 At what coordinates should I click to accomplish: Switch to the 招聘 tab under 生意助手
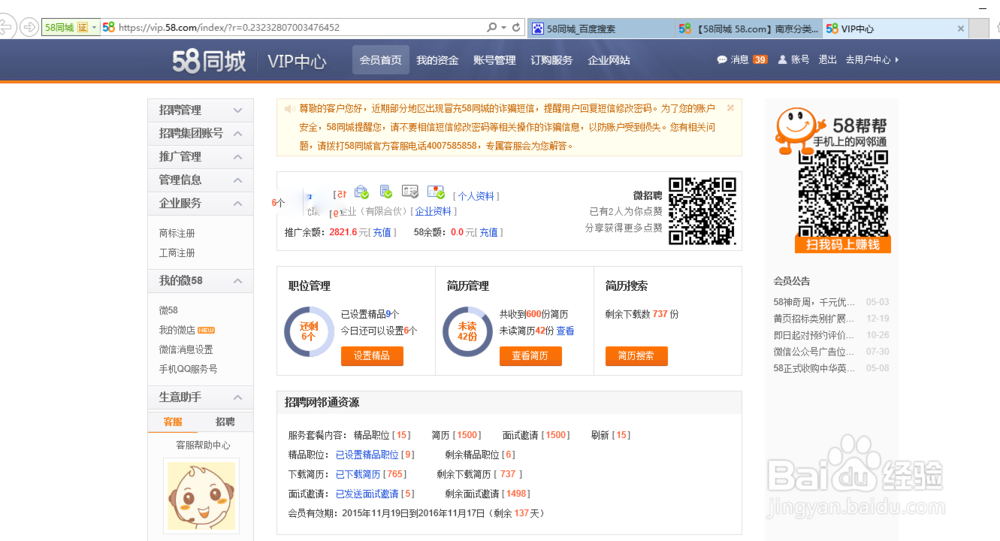225,422
